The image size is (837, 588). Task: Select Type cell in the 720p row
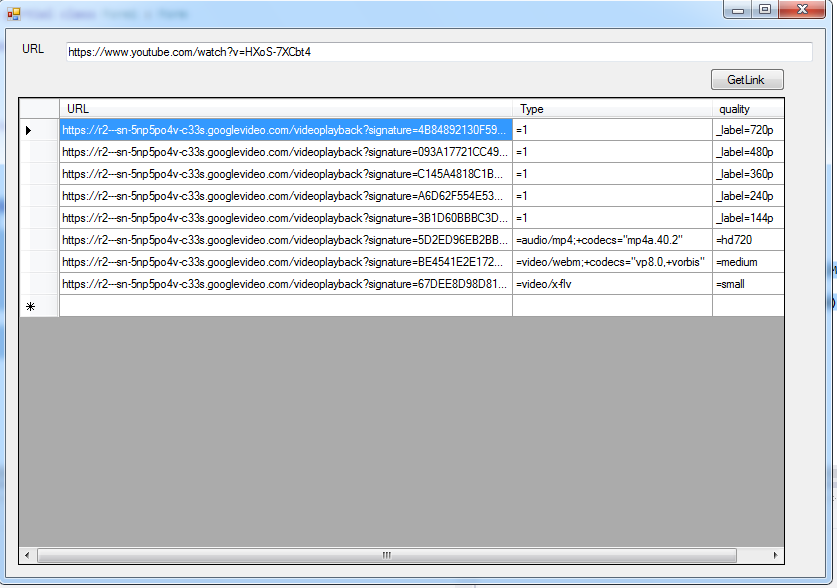pyautogui.click(x=612, y=130)
